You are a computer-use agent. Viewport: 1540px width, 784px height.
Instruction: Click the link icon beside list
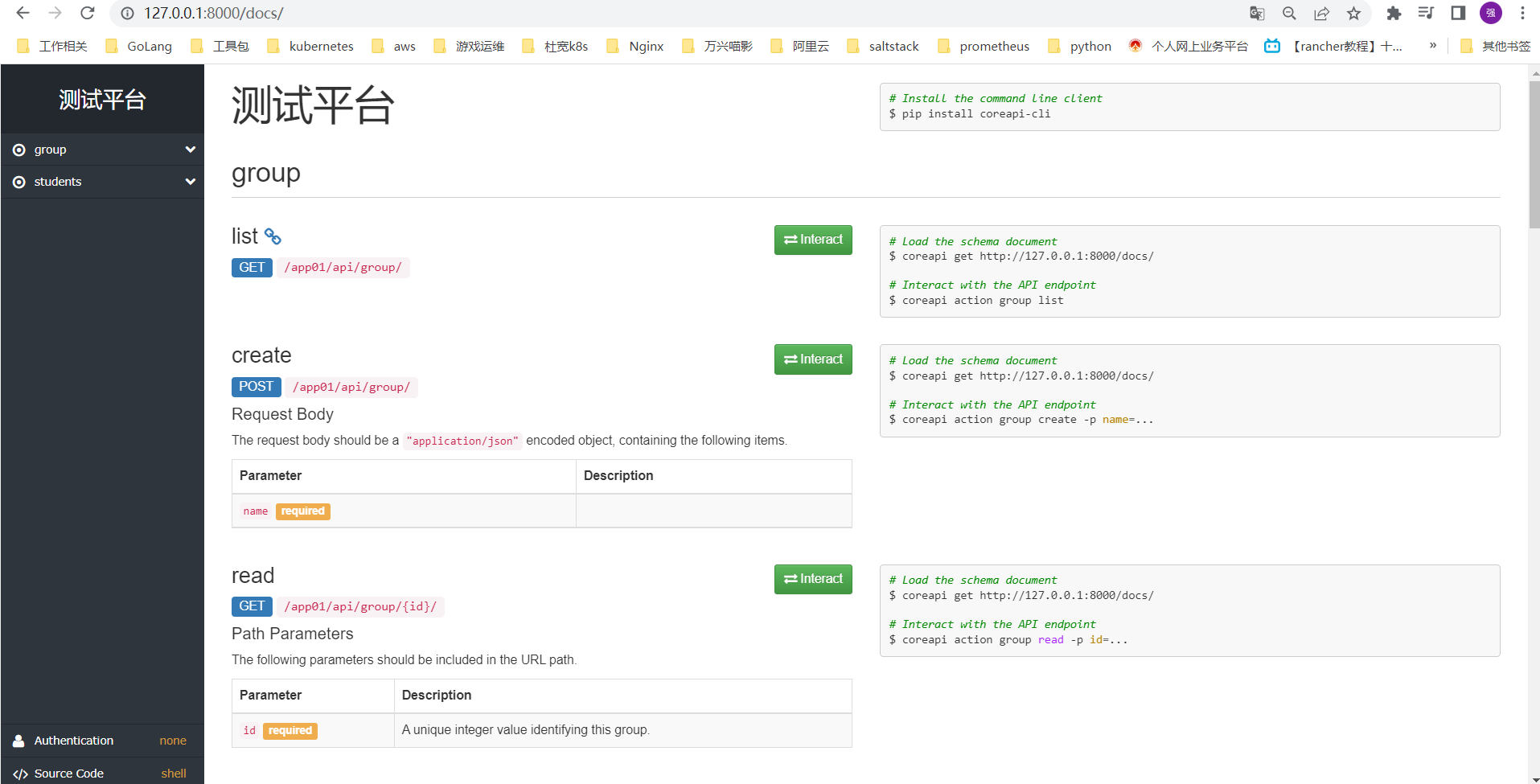click(273, 236)
